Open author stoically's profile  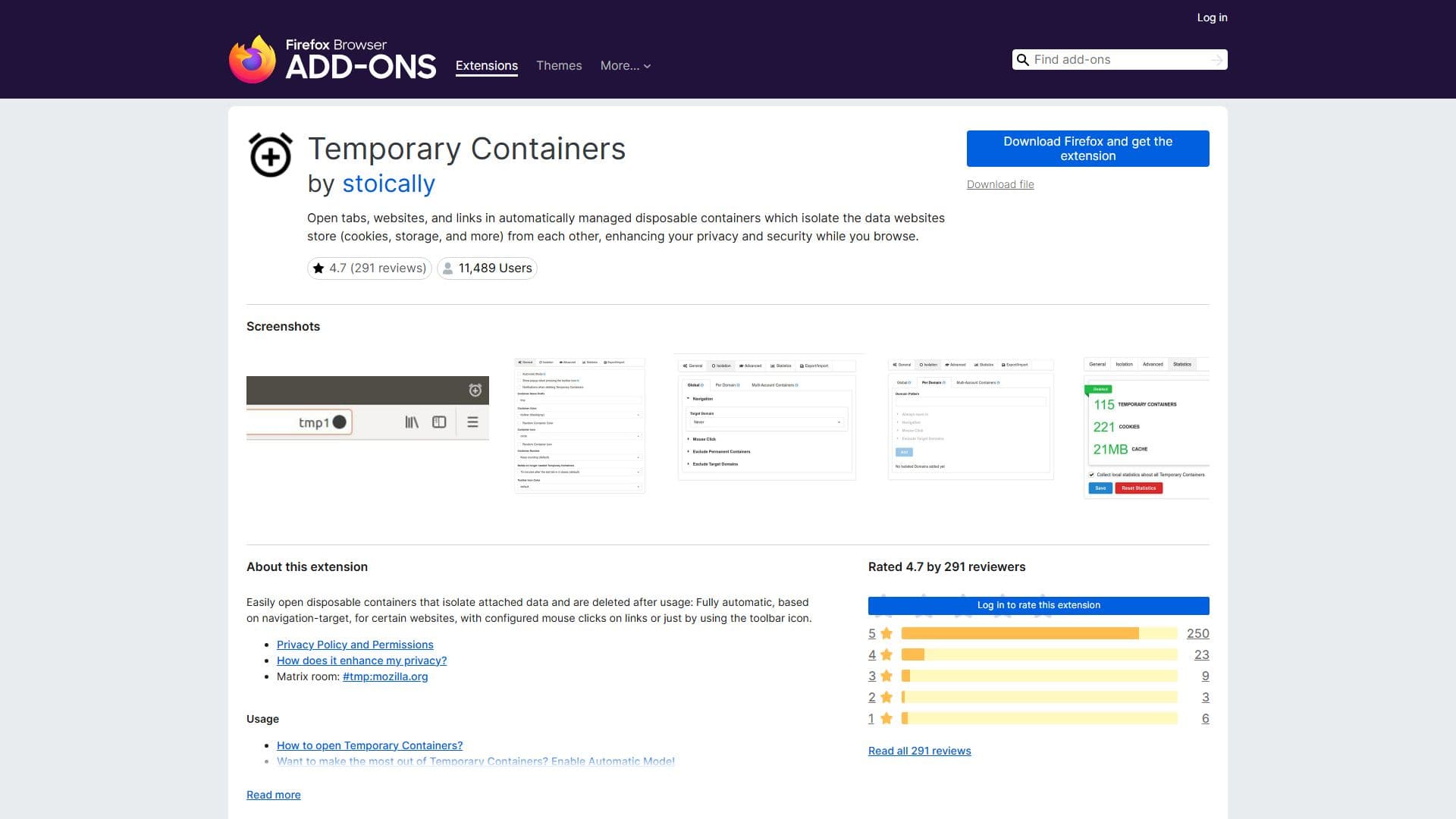coord(388,184)
